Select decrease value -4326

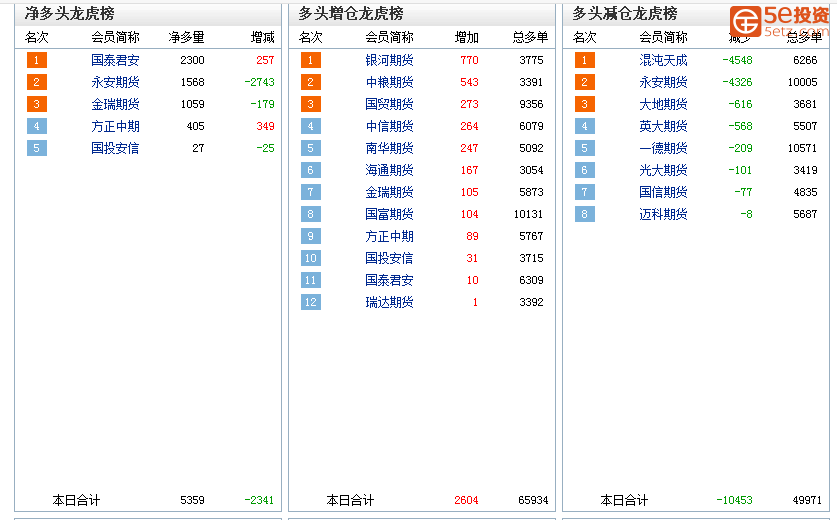737,82
